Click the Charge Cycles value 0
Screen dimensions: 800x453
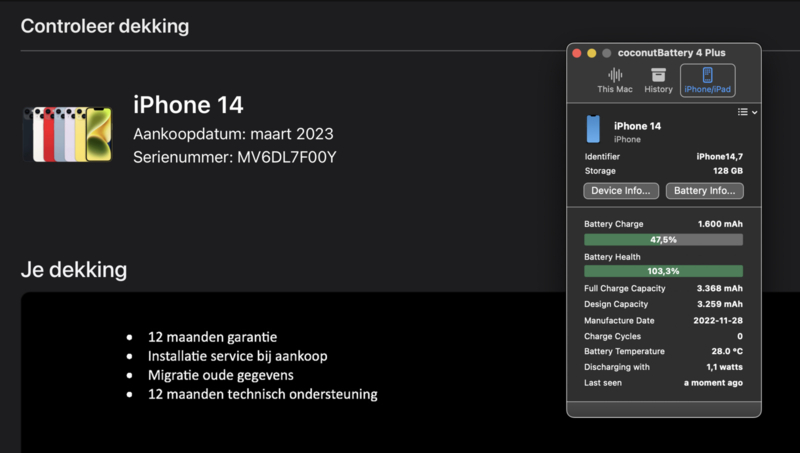click(740, 336)
